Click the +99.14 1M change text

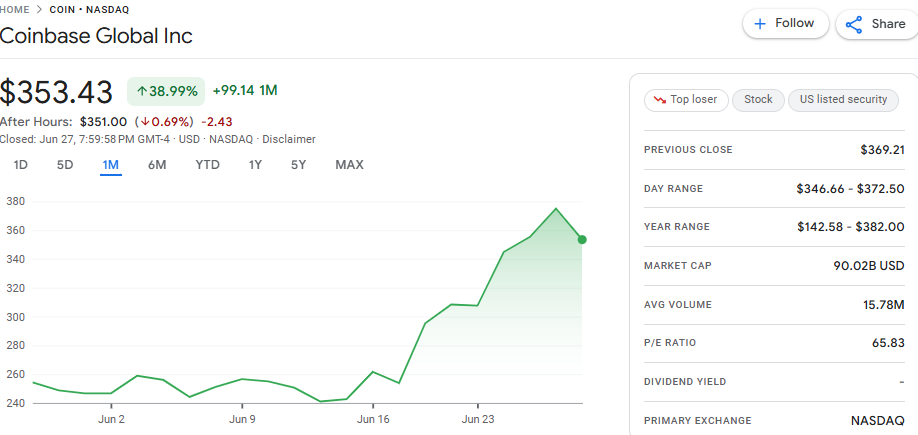245,91
